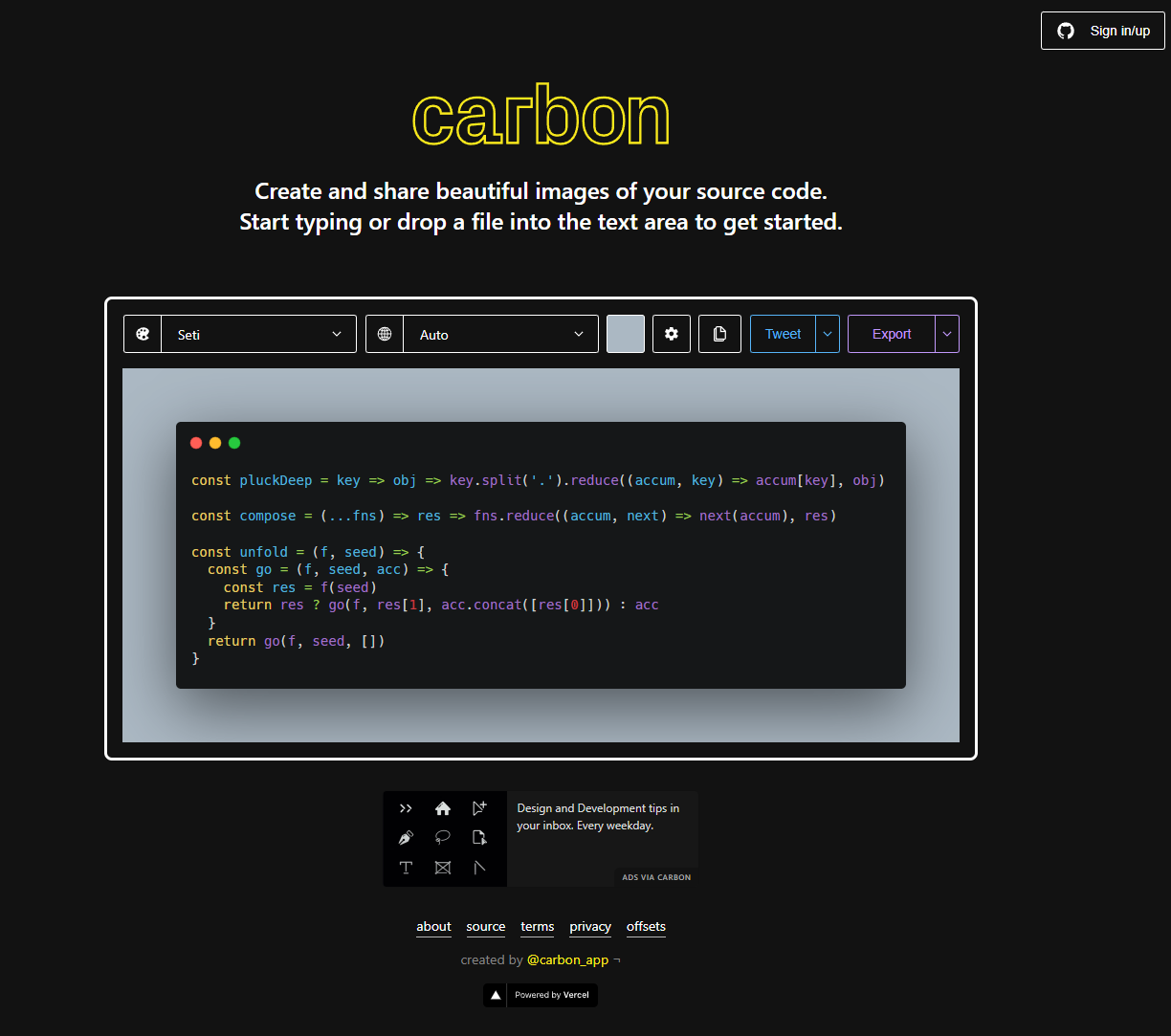Click the green window control dot
This screenshot has height=1036, width=1171.
pyautogui.click(x=234, y=443)
